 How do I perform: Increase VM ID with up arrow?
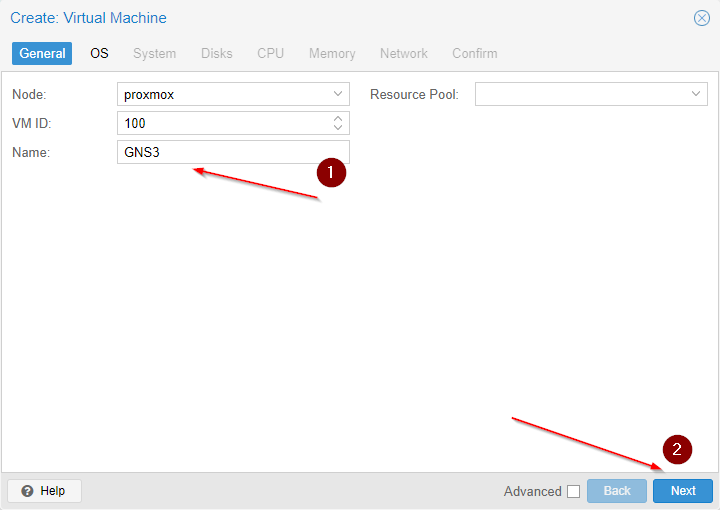338,118
